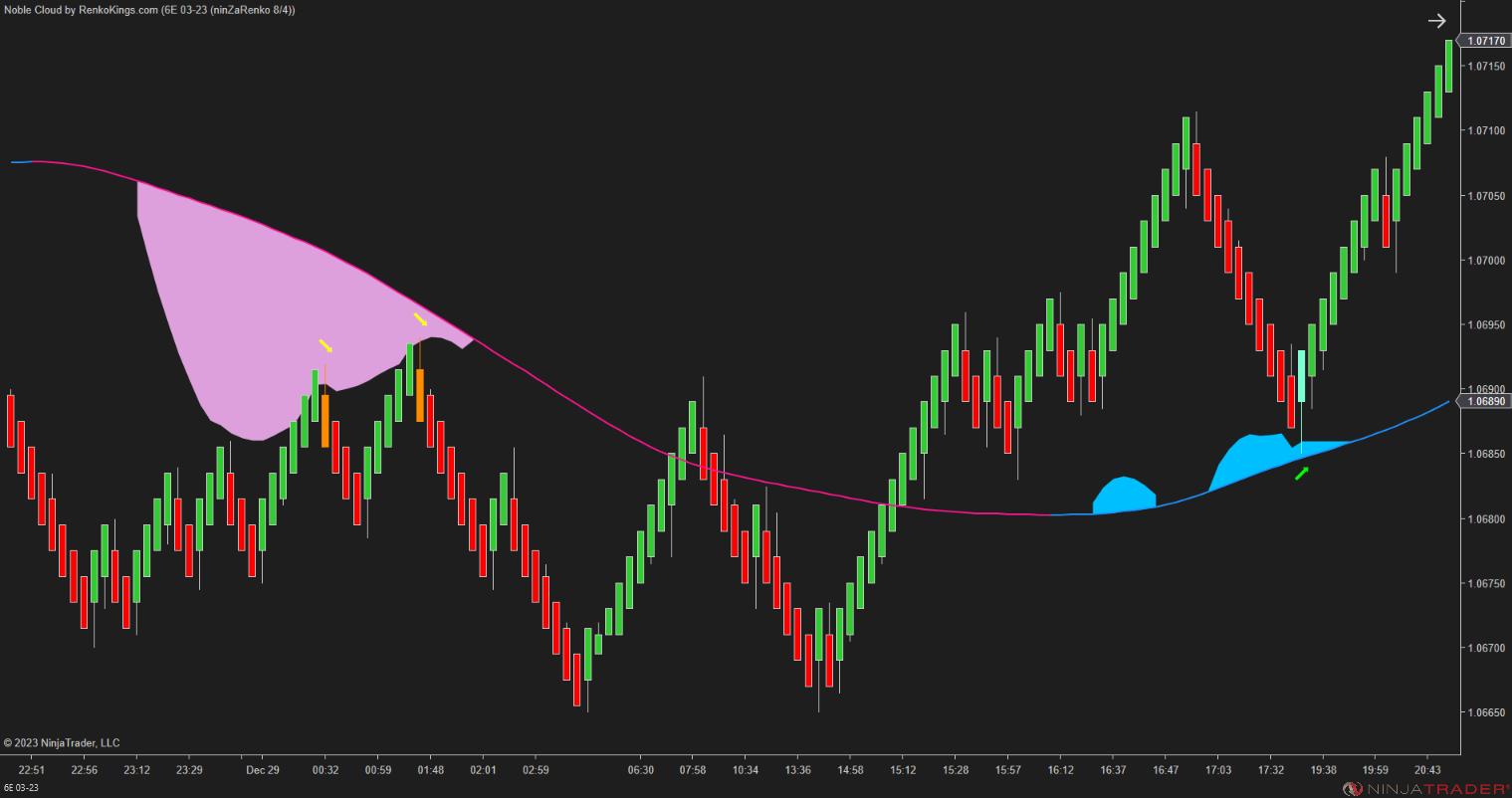Click the 1.07170 current price marker
Image resolution: width=1512 pixels, height=798 pixels.
tap(1485, 40)
